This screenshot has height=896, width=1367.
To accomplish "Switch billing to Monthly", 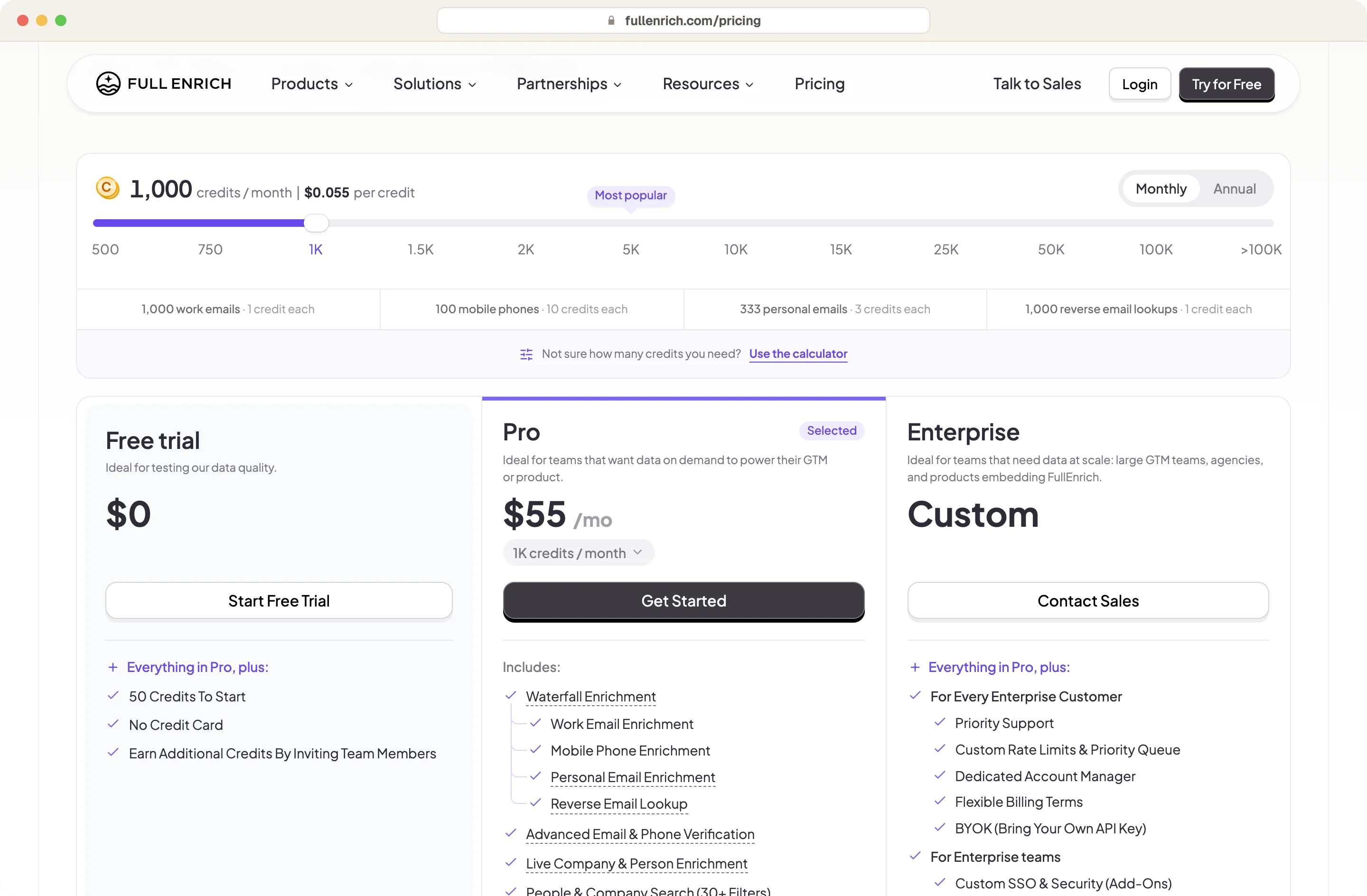I will 1161,189.
